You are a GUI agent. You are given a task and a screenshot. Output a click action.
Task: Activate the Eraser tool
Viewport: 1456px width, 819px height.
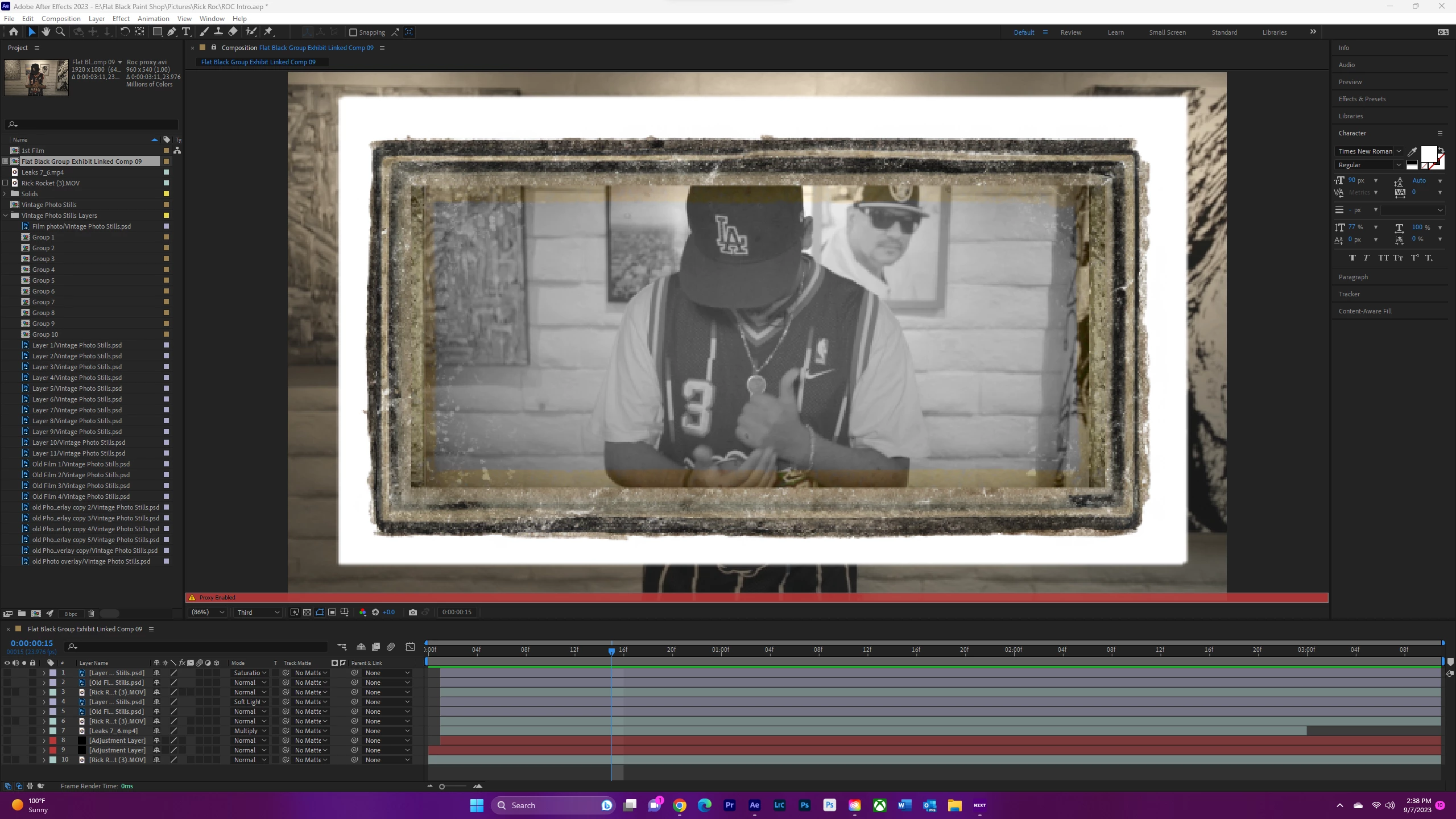pos(233,32)
